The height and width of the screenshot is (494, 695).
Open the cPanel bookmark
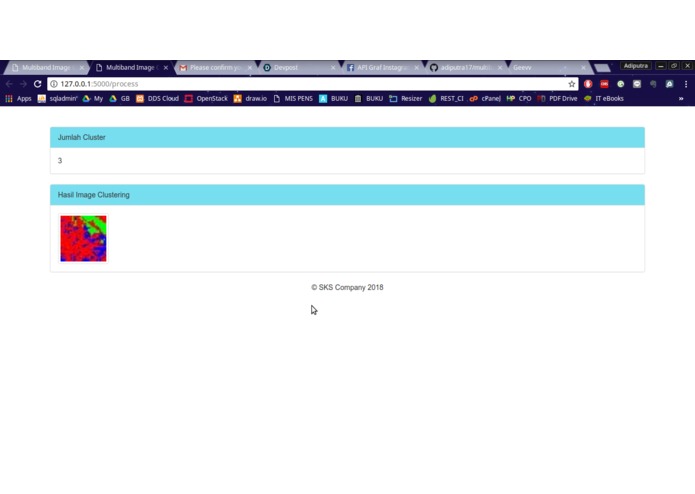(485, 98)
